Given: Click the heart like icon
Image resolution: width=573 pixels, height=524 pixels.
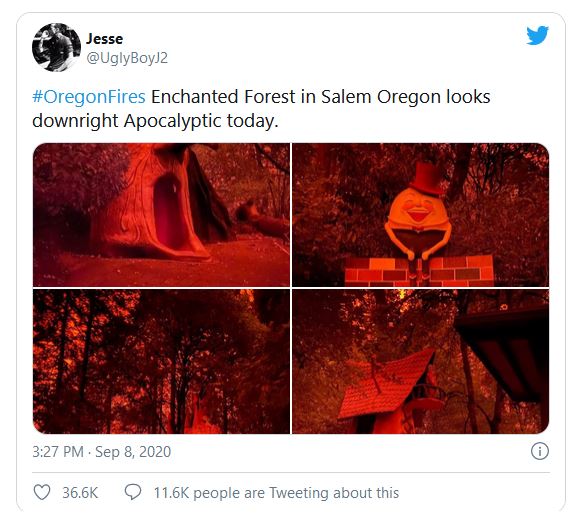Looking at the screenshot, I should tap(42, 492).
